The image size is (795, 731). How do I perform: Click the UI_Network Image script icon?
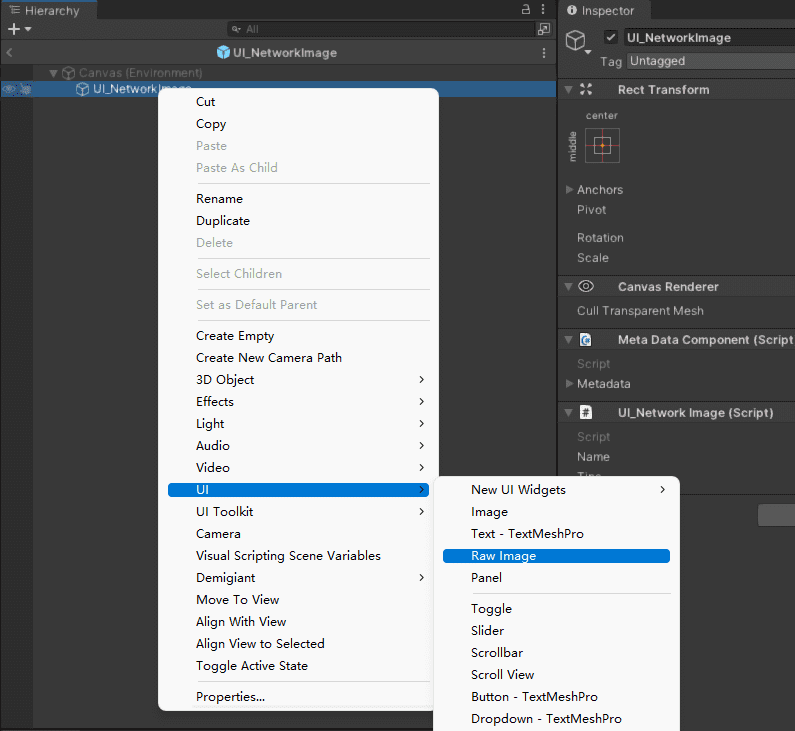[586, 412]
